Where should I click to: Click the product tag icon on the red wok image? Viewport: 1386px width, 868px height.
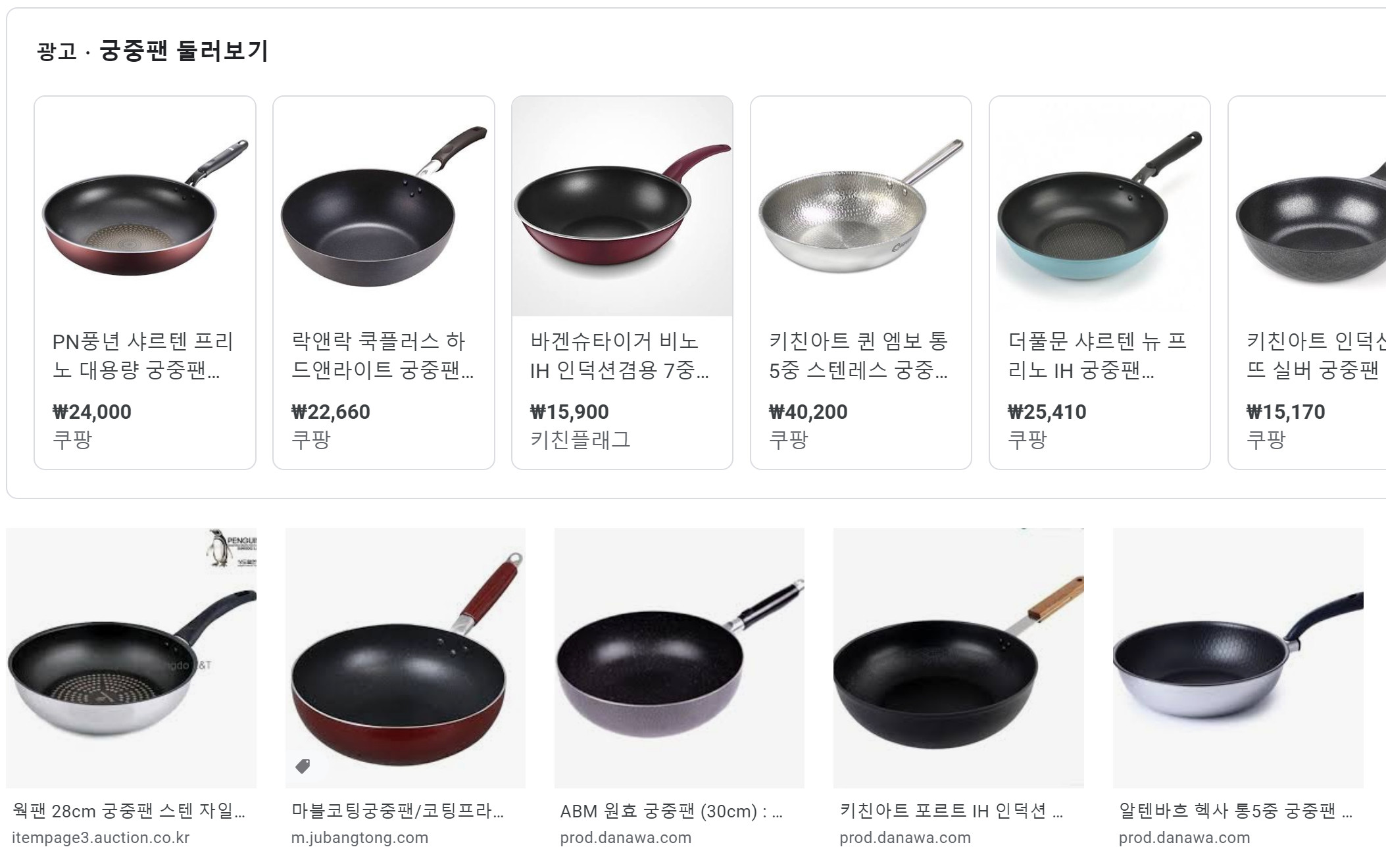[x=303, y=766]
